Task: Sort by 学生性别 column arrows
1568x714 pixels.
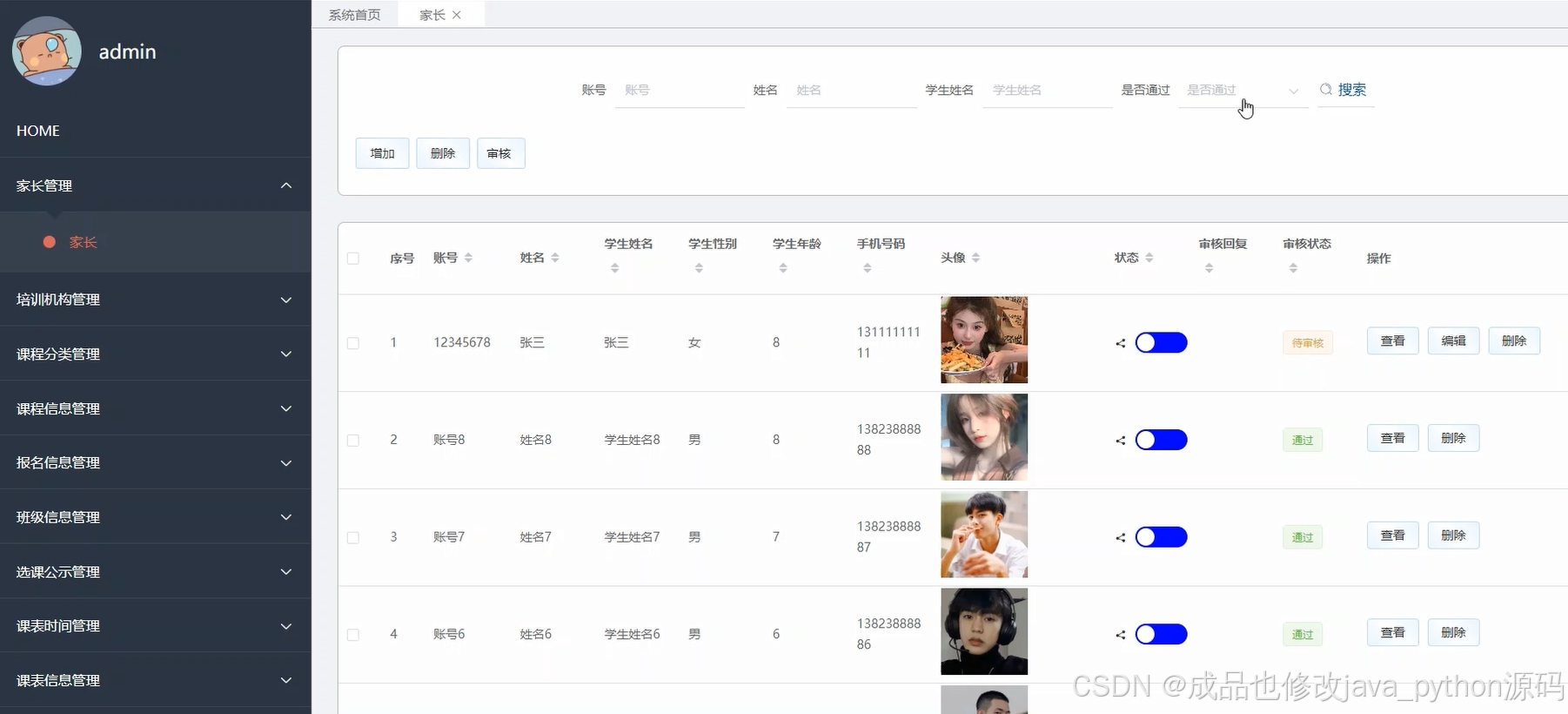Action: pyautogui.click(x=699, y=268)
